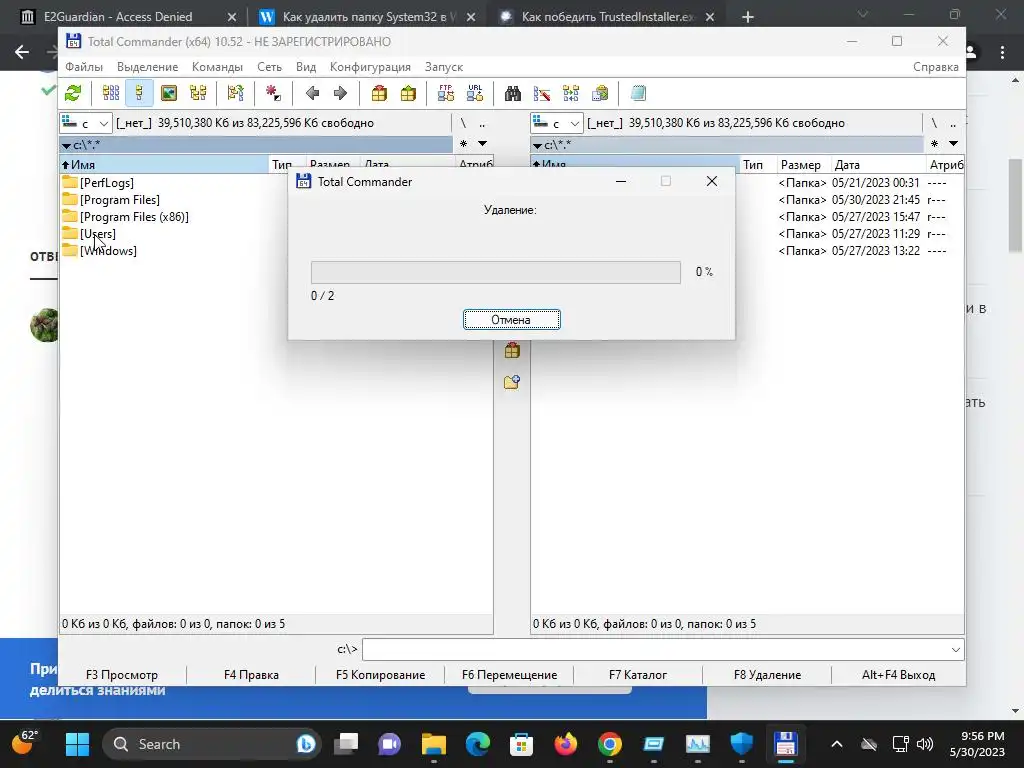
Task: Open the Запуск menu
Action: (x=443, y=67)
